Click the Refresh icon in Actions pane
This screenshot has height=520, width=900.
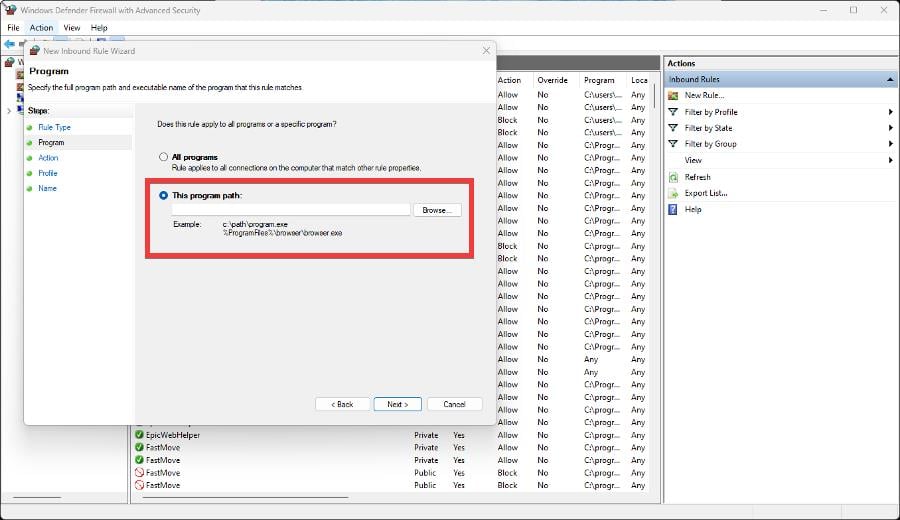point(673,177)
